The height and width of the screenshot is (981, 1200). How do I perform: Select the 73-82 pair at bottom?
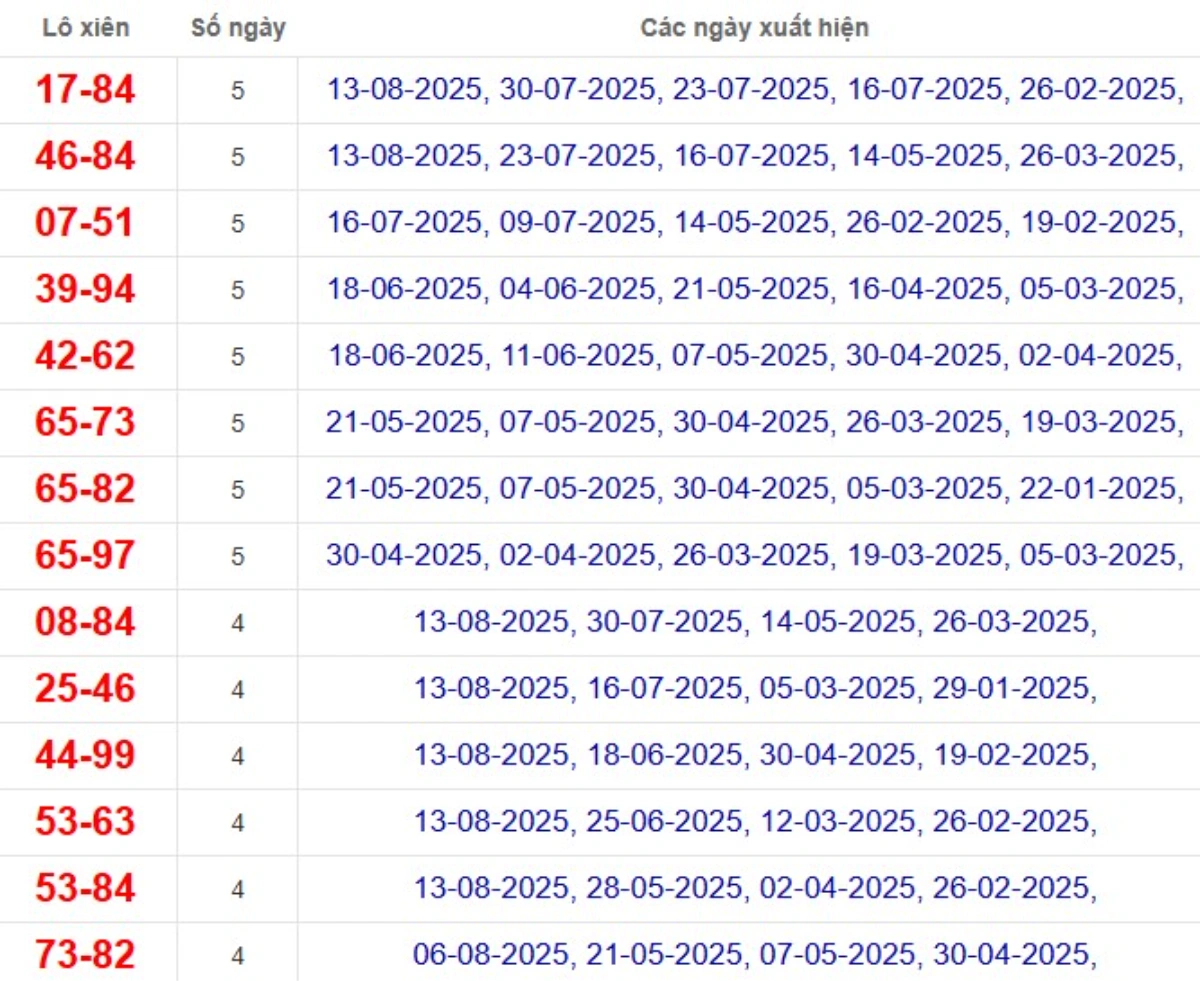click(85, 955)
